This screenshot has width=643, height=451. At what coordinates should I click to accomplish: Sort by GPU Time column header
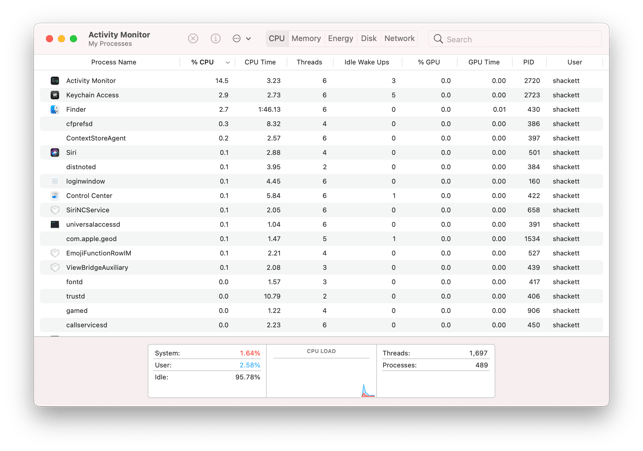(x=484, y=62)
